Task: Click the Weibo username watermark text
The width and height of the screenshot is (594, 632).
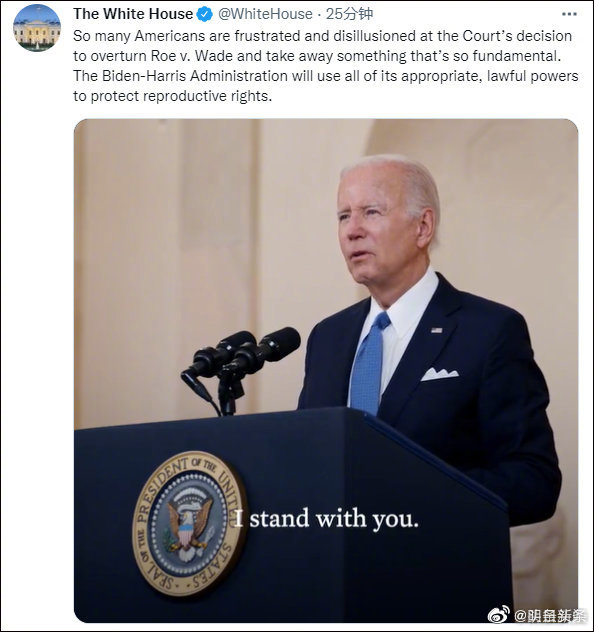Action: pos(550,616)
